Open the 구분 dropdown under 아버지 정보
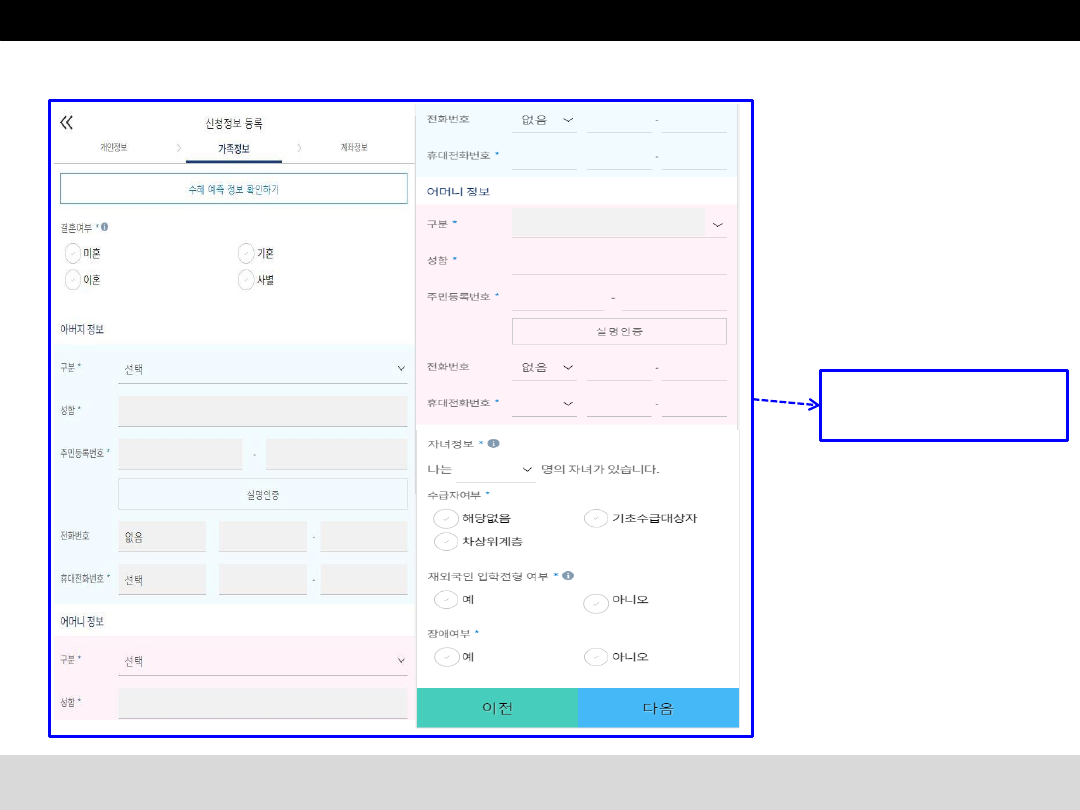The image size is (1080, 810). (x=262, y=369)
